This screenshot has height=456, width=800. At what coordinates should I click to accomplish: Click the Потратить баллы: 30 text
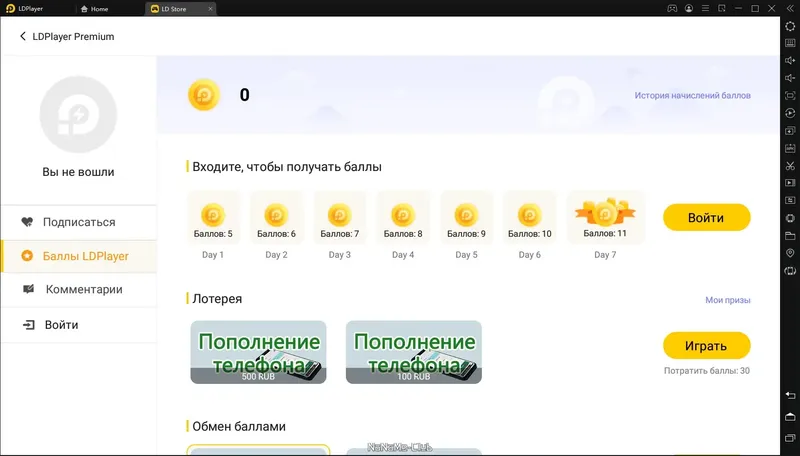(x=707, y=371)
